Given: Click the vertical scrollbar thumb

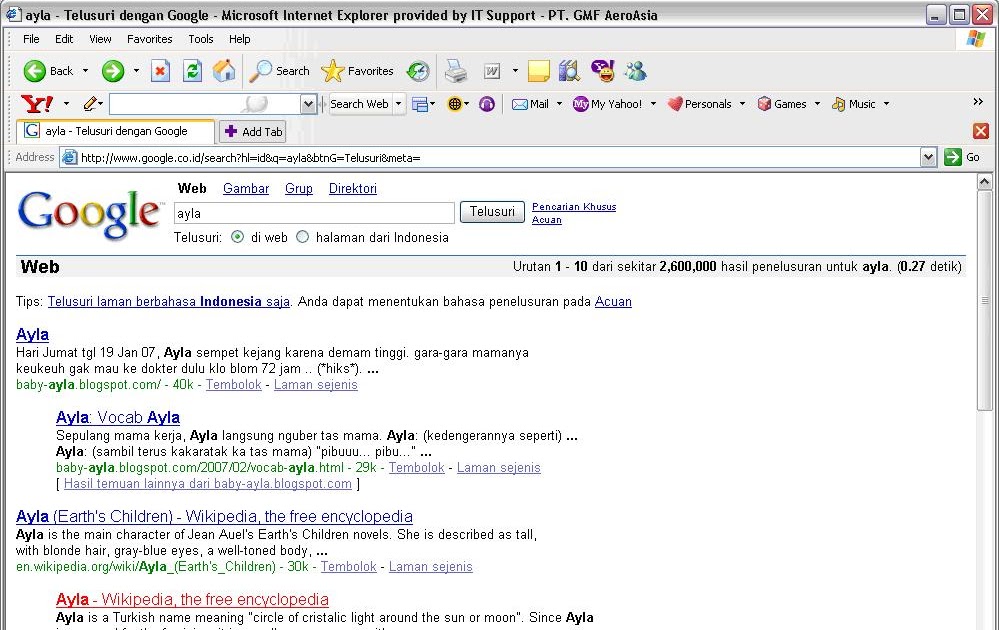Looking at the screenshot, I should point(984,300).
